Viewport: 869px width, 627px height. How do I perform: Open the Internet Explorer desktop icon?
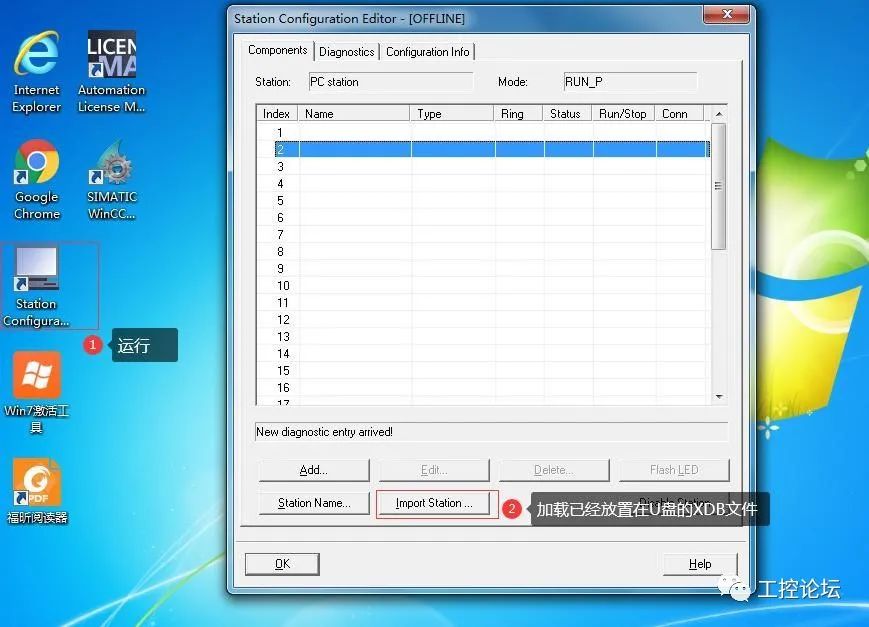tap(37, 72)
